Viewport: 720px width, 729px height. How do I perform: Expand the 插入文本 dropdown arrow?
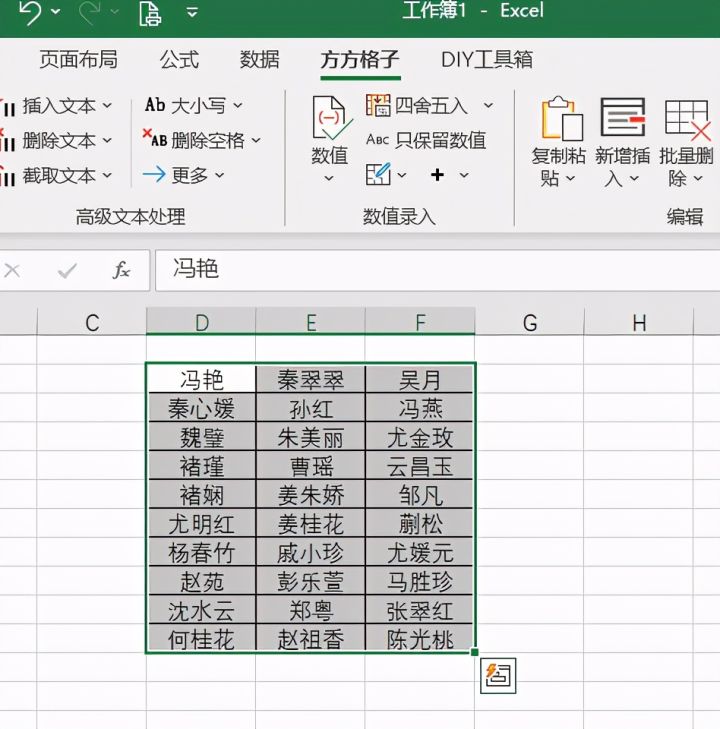107,106
